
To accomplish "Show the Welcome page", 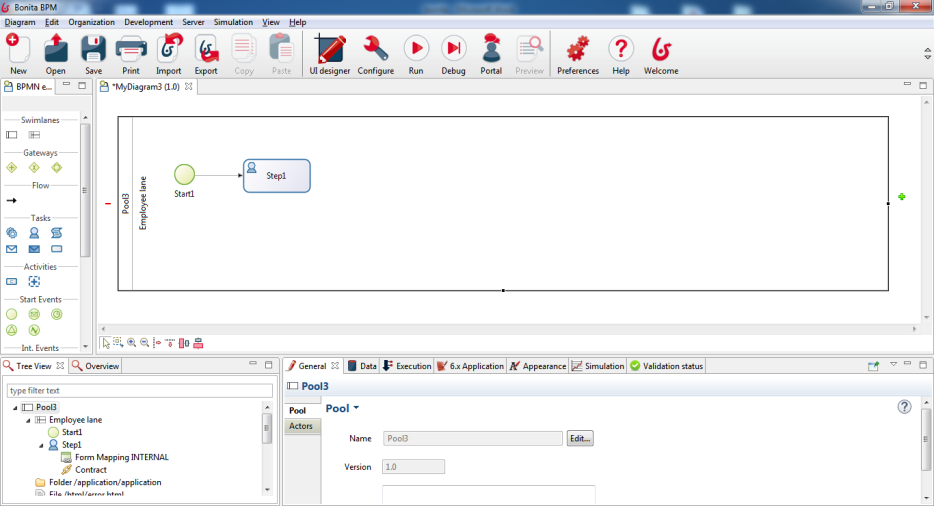I will [661, 54].
